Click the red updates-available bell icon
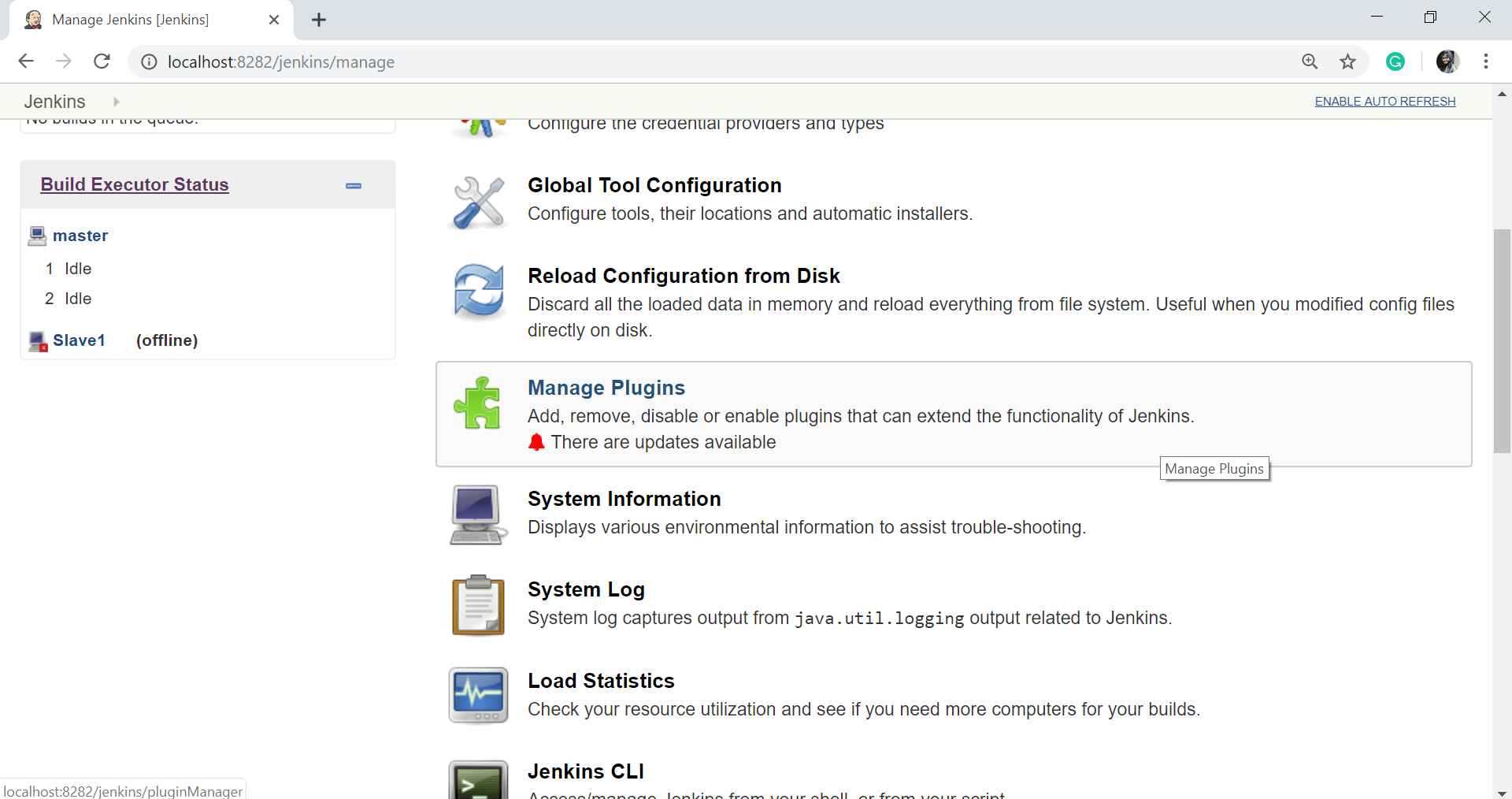Image resolution: width=1512 pixels, height=799 pixels. 536,442
